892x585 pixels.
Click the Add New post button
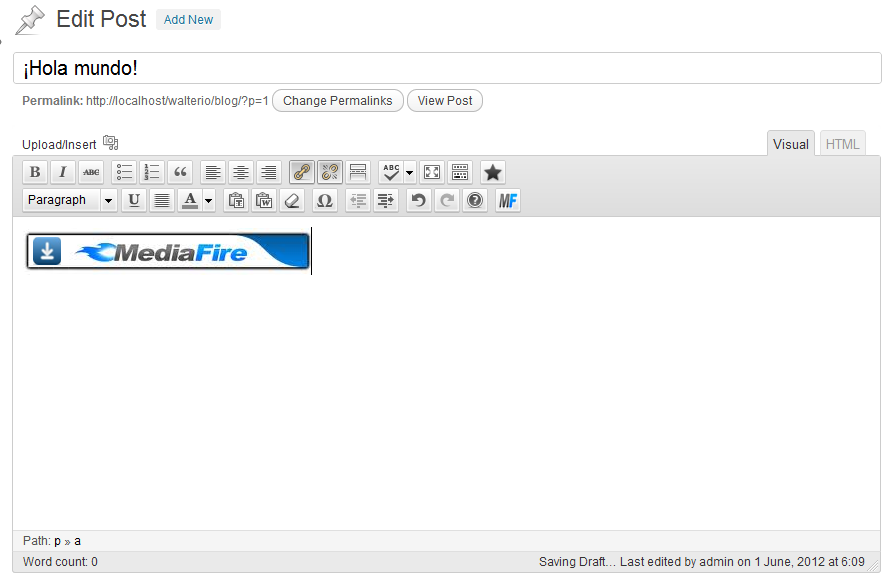pyautogui.click(x=188, y=19)
